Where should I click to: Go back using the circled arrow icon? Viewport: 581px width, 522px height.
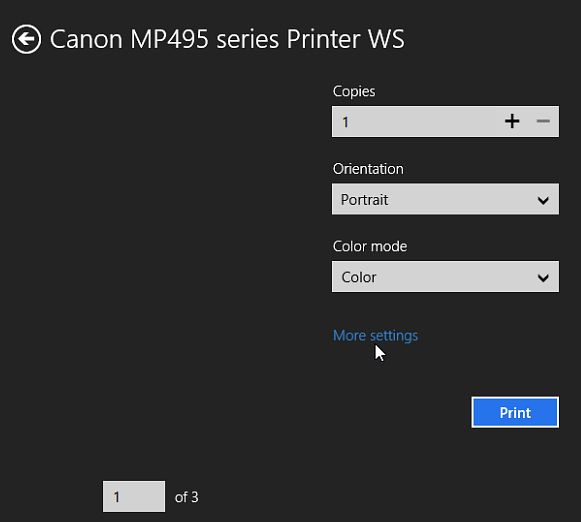point(26,39)
